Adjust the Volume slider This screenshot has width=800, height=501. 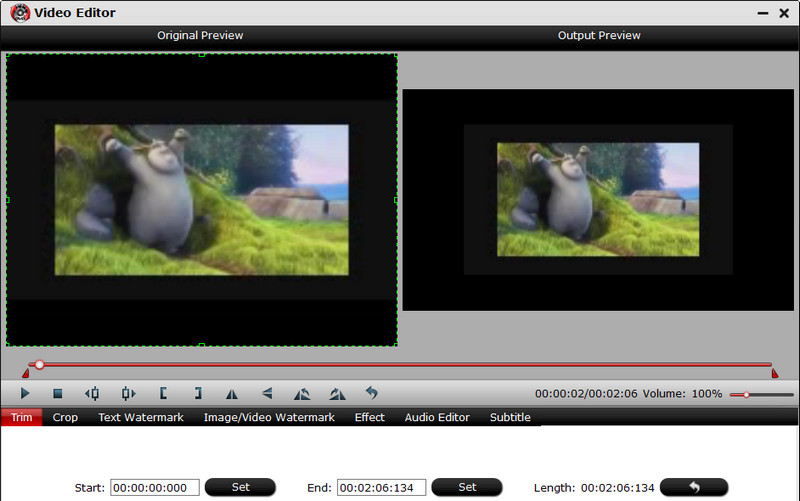[x=746, y=395]
